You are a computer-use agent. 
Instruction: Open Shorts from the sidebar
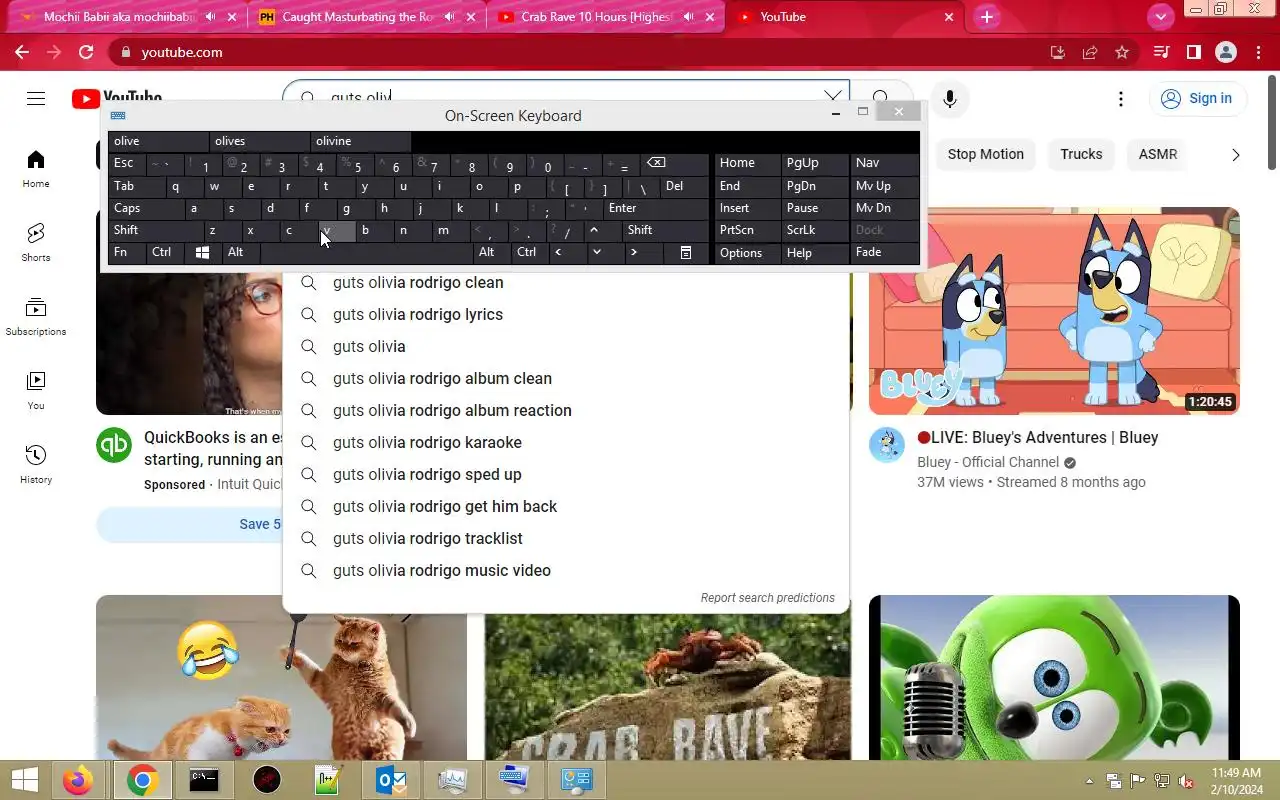tap(36, 242)
